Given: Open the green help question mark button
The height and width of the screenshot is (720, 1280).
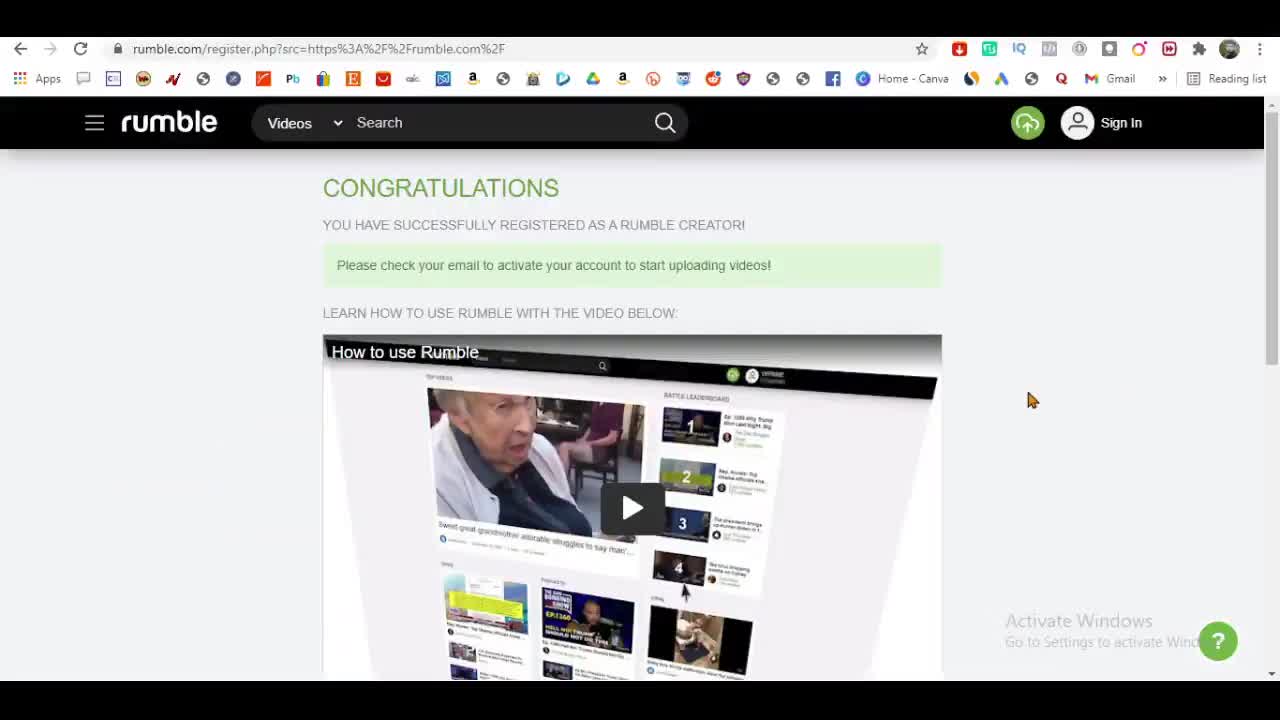Looking at the screenshot, I should [1218, 641].
